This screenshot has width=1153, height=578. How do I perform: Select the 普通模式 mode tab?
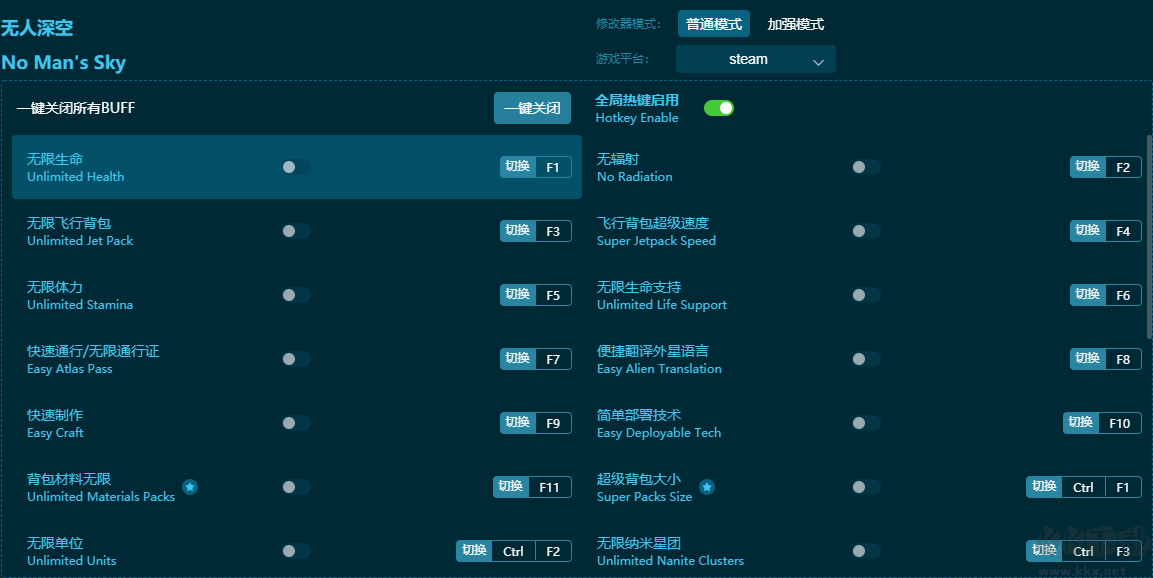tap(714, 23)
